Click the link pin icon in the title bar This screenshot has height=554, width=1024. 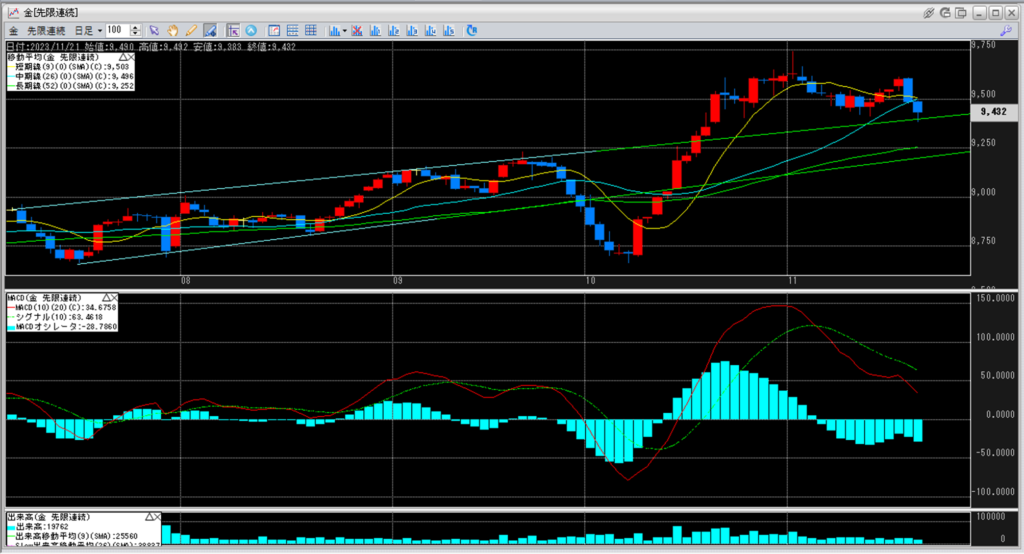pyautogui.click(x=928, y=12)
